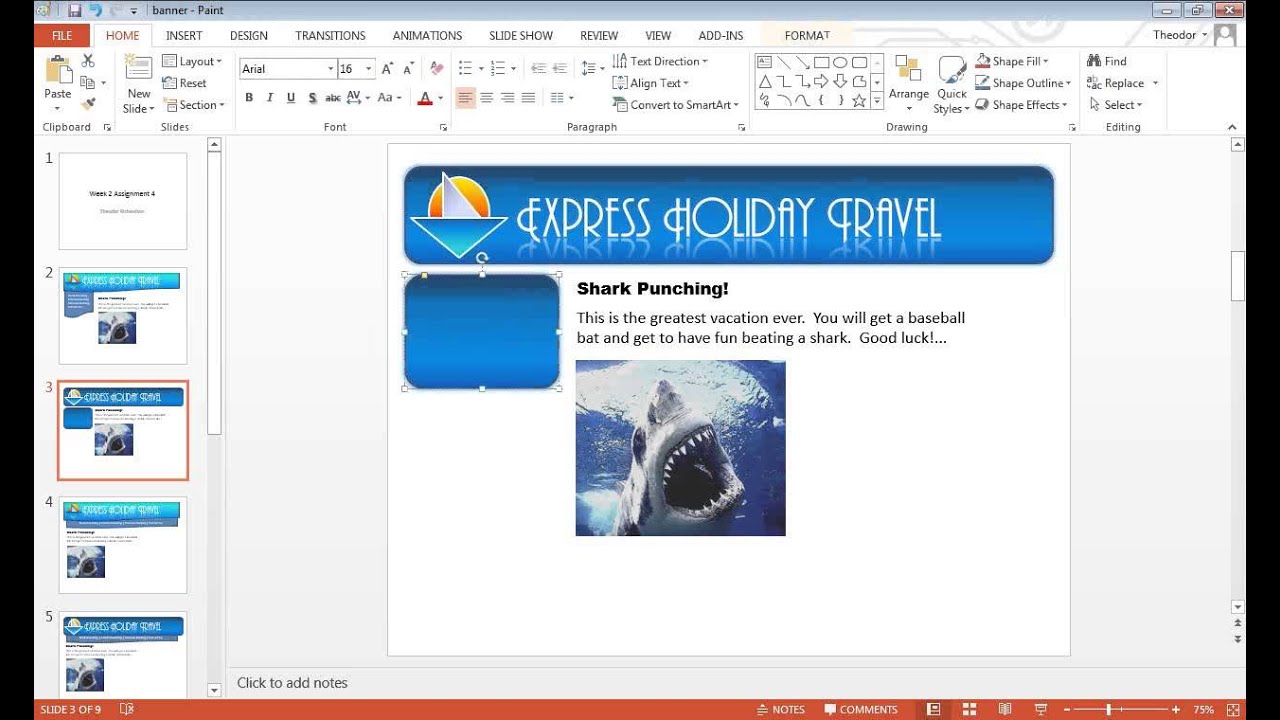The height and width of the screenshot is (720, 1280).
Task: Select the Text Box shape in the gallery
Action: pos(765,62)
